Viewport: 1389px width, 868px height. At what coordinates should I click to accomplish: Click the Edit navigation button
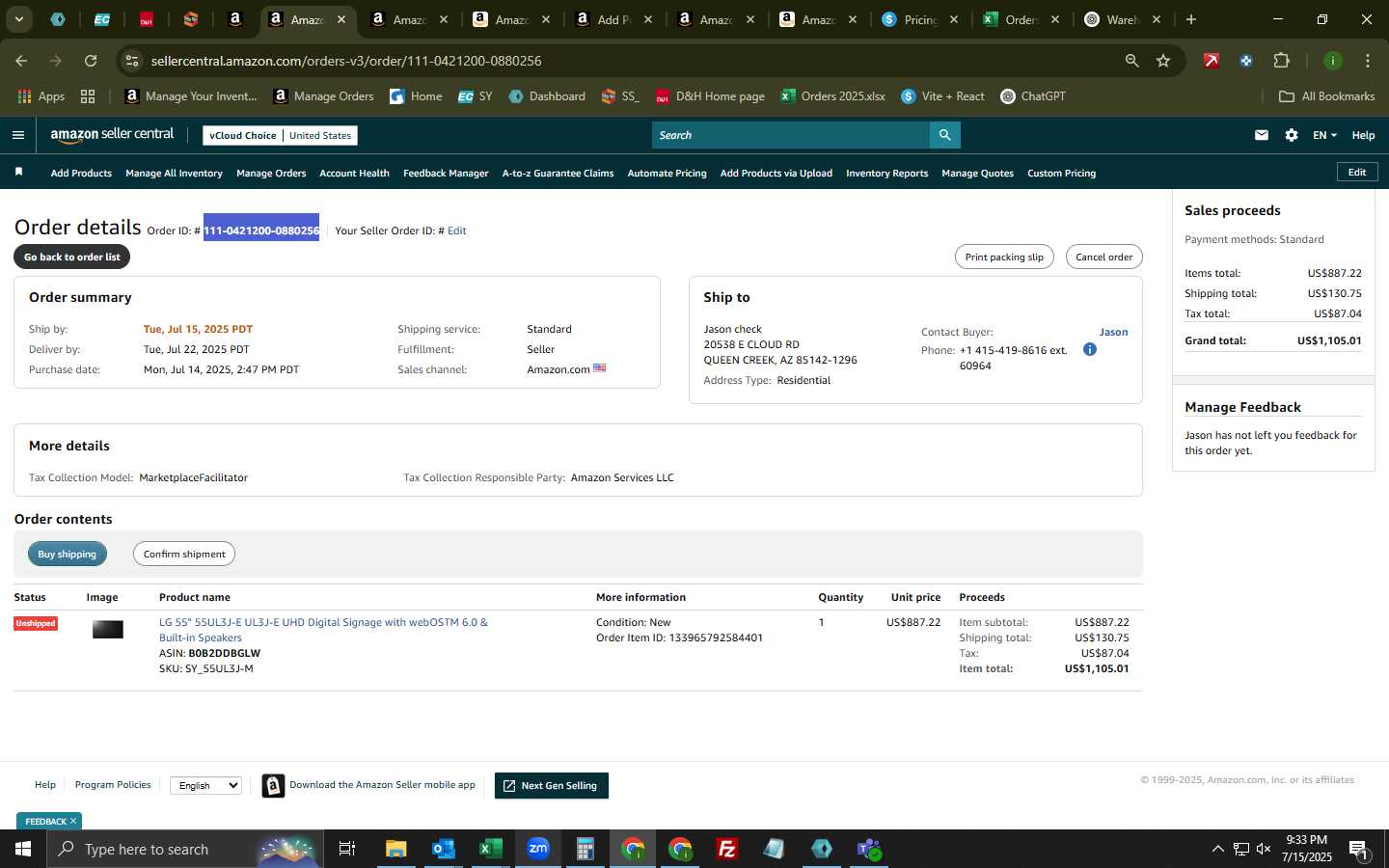1356,172
